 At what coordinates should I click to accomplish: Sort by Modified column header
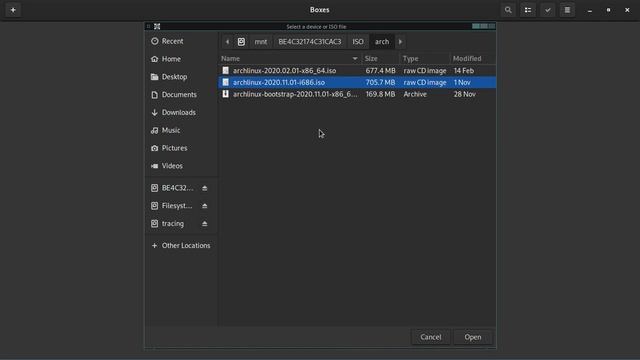473,58
